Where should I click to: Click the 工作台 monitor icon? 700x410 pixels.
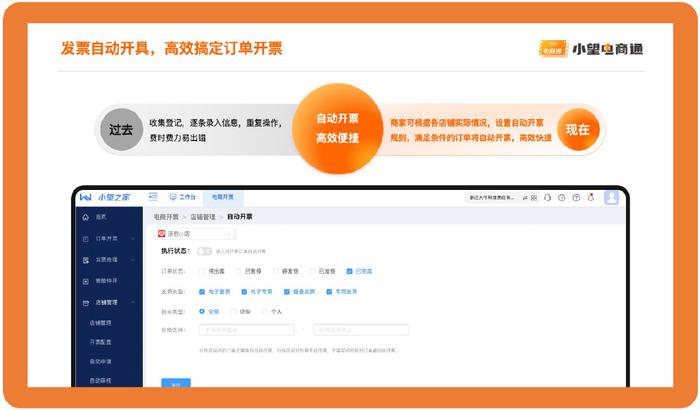(x=173, y=197)
